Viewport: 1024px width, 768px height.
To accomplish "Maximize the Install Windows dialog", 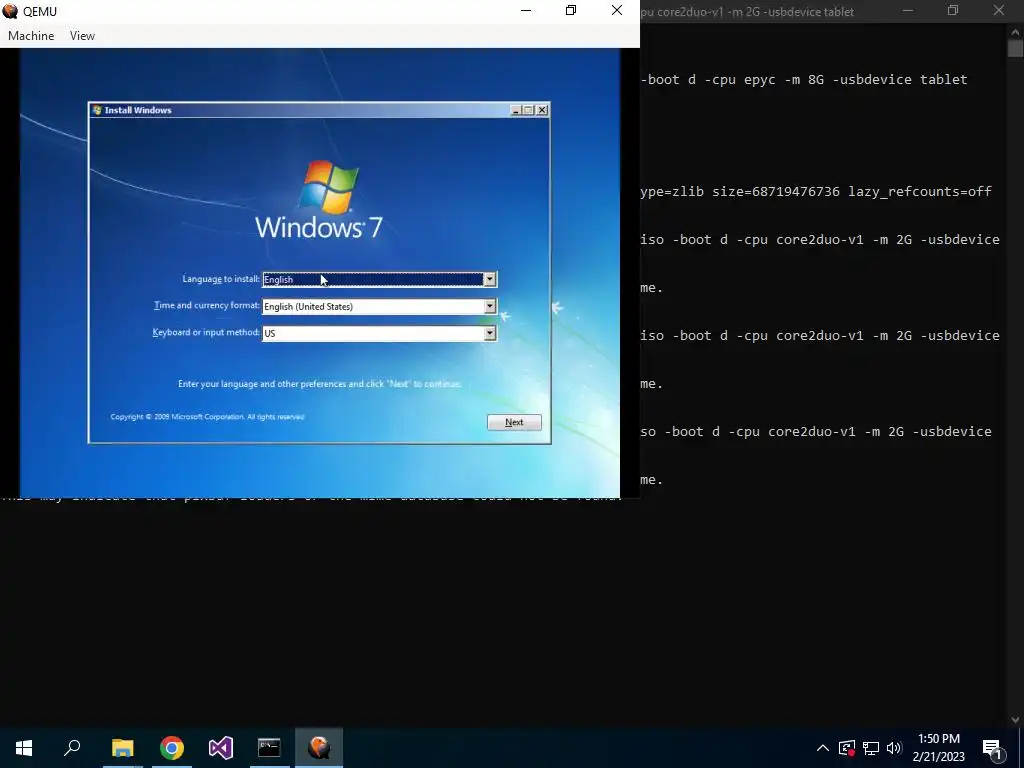I will [529, 110].
